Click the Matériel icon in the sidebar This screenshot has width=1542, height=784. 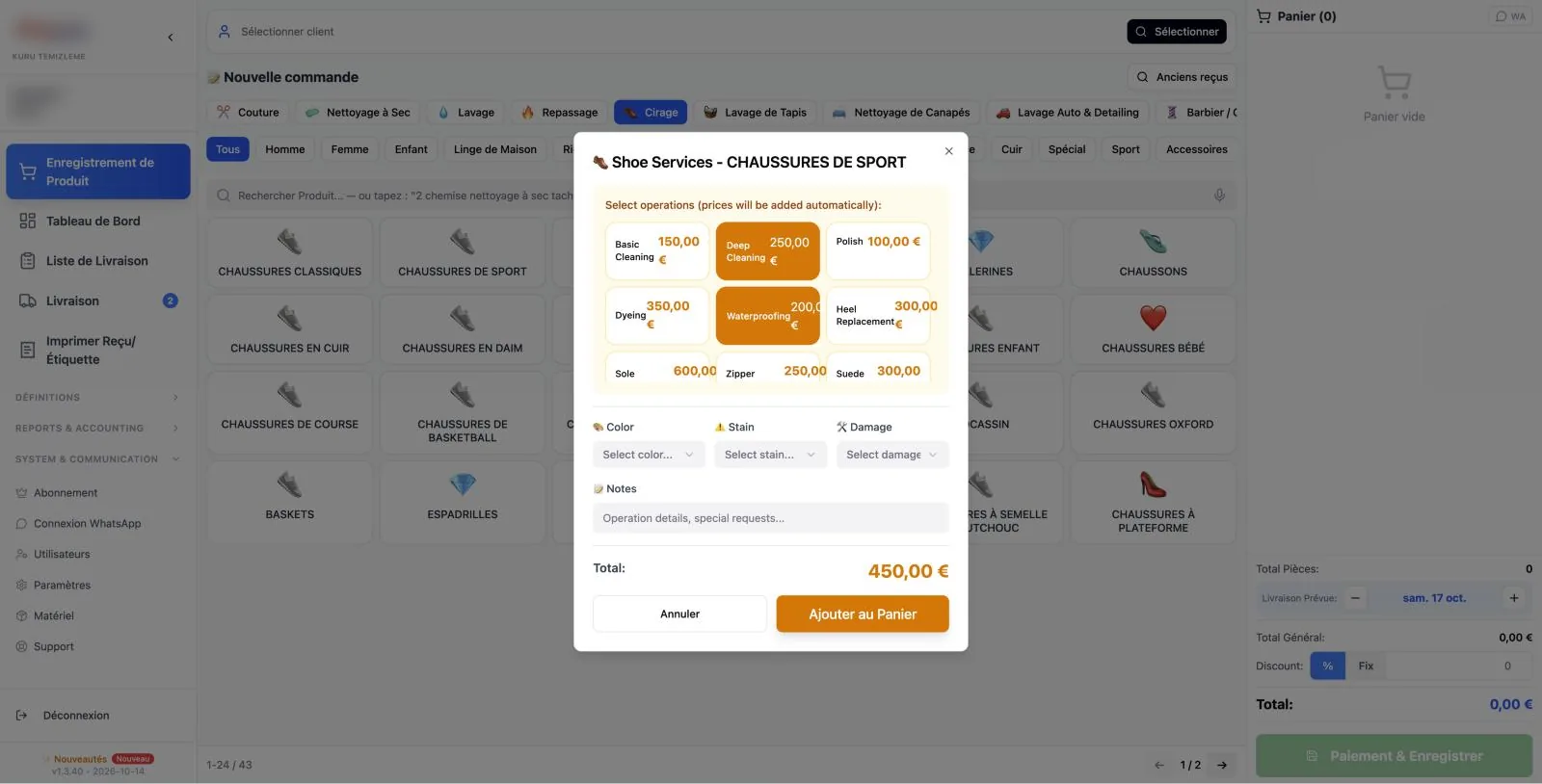tap(21, 616)
